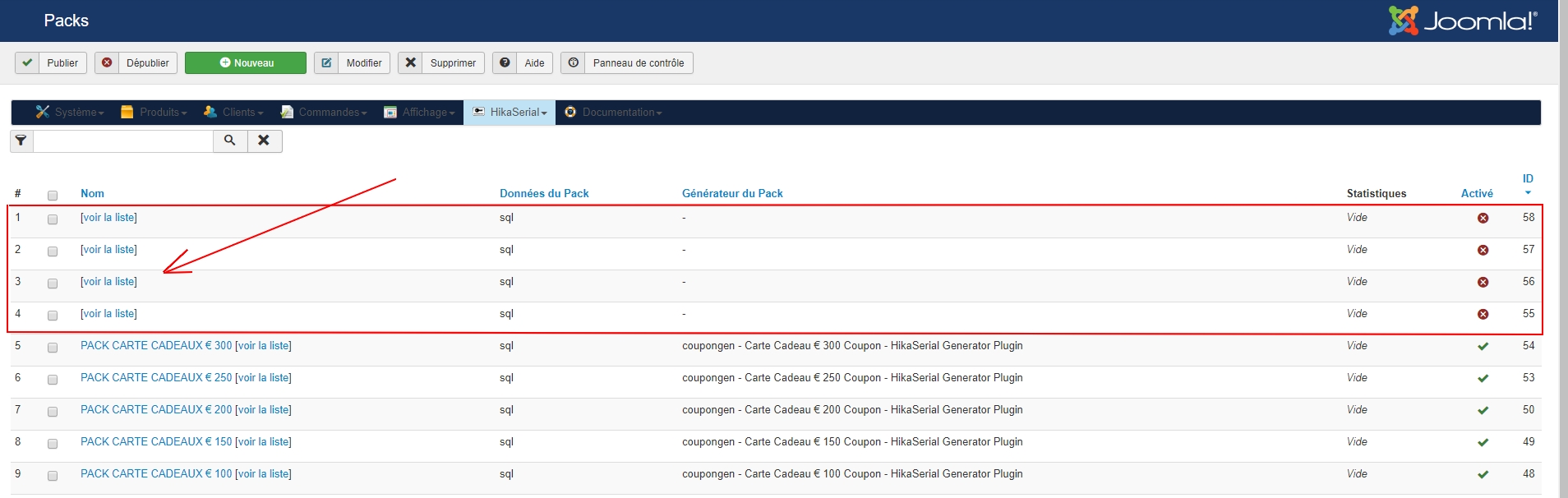Tick the select-all checkbox in the header
1568x498 pixels.
tap(53, 196)
